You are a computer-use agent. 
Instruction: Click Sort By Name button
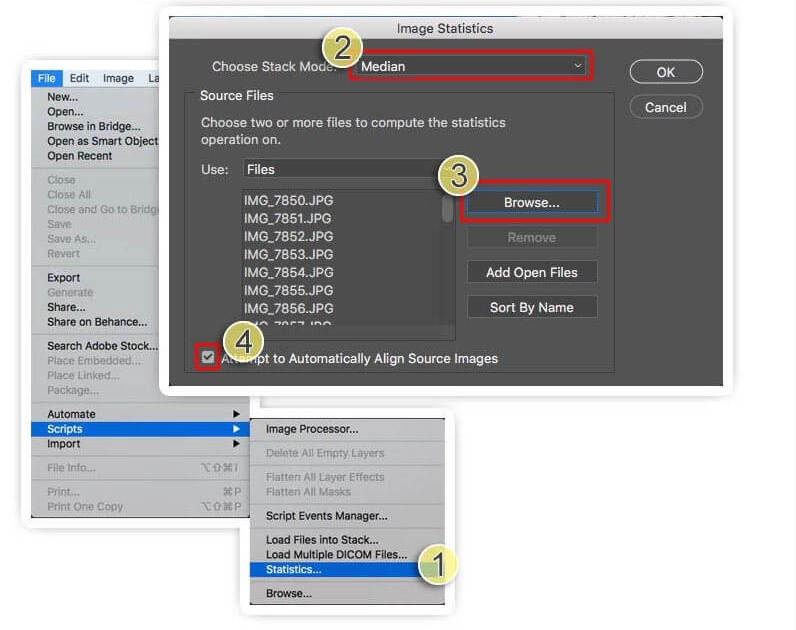point(531,307)
